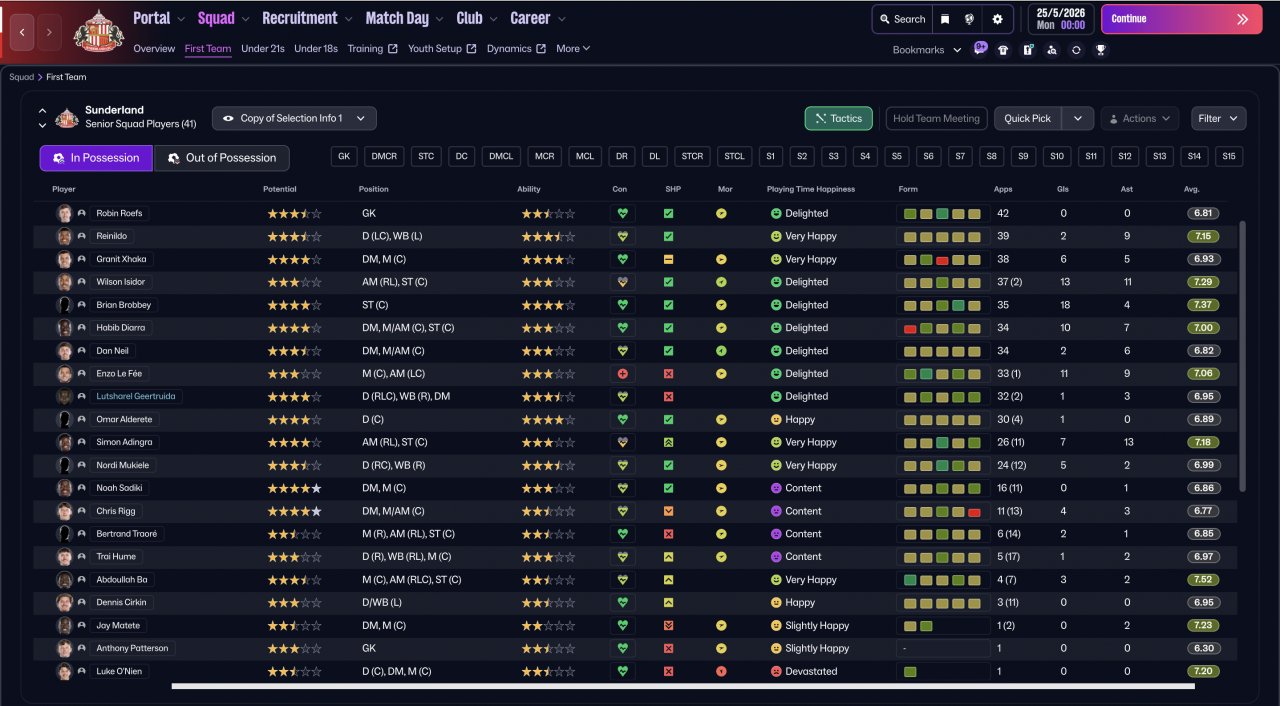Open the Filter dropdown

pos(1219,118)
